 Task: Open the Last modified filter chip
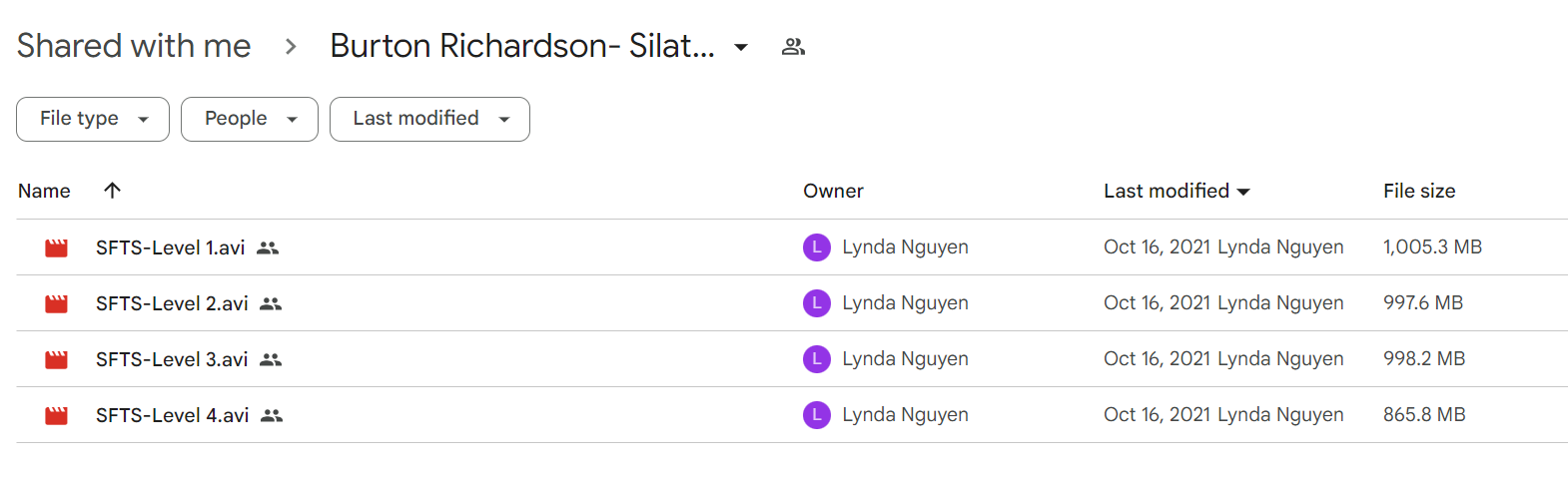pos(429,119)
